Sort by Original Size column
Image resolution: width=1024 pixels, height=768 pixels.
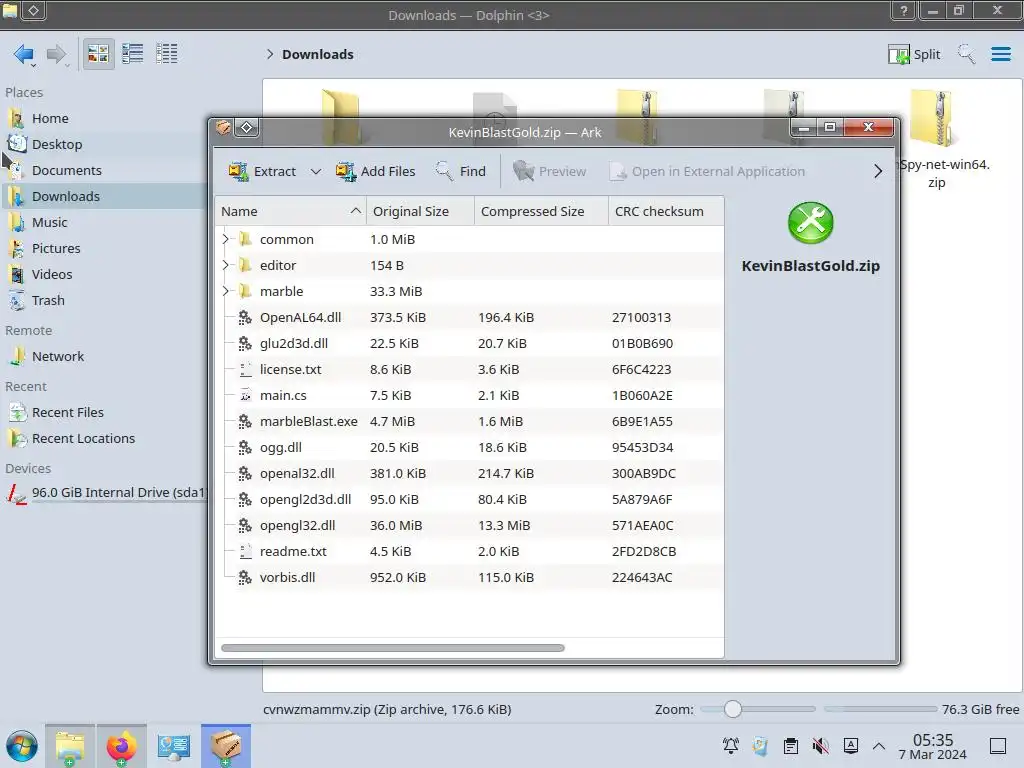[x=420, y=211]
